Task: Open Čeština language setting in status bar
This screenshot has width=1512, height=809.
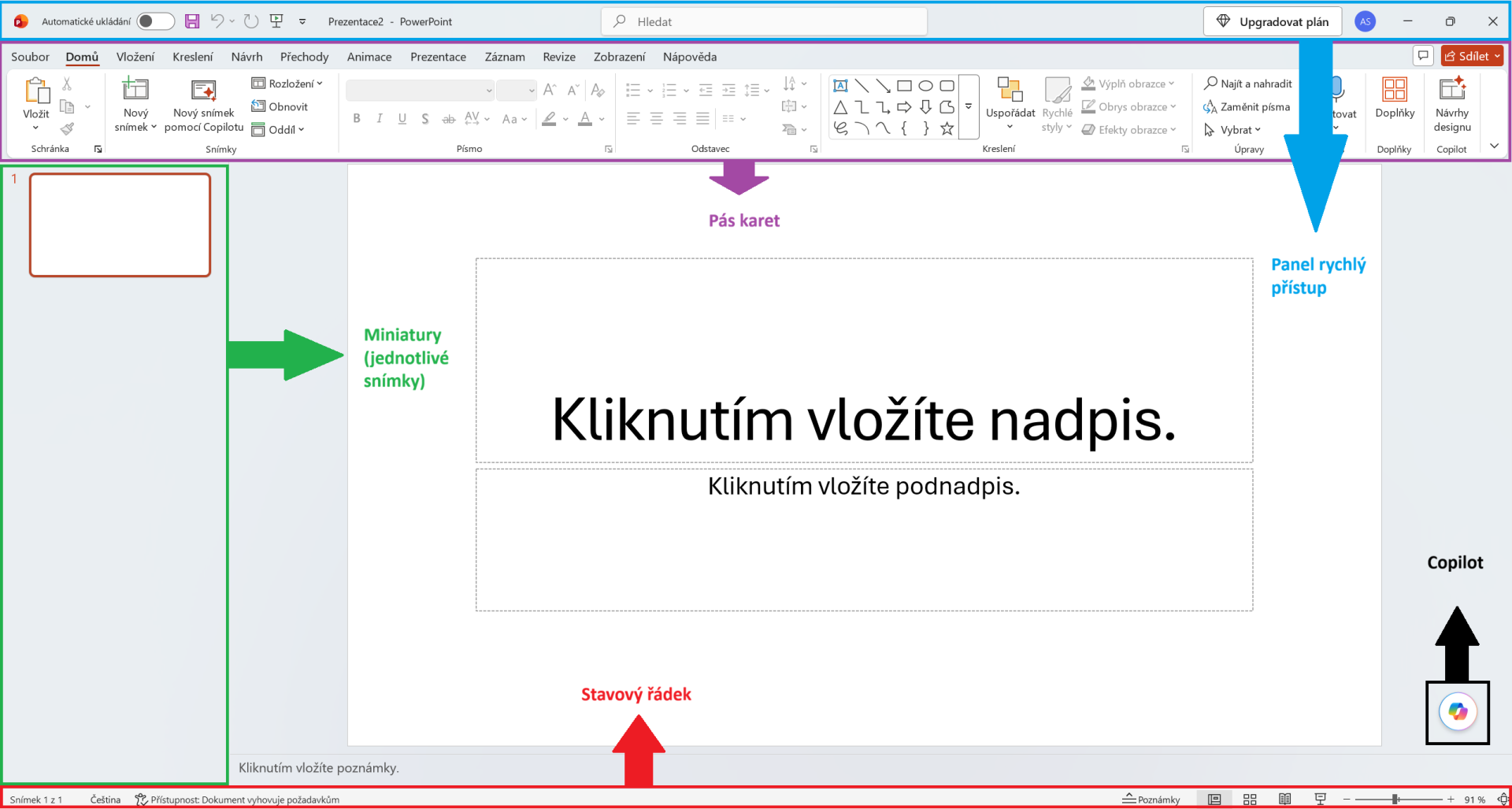Action: (x=106, y=799)
